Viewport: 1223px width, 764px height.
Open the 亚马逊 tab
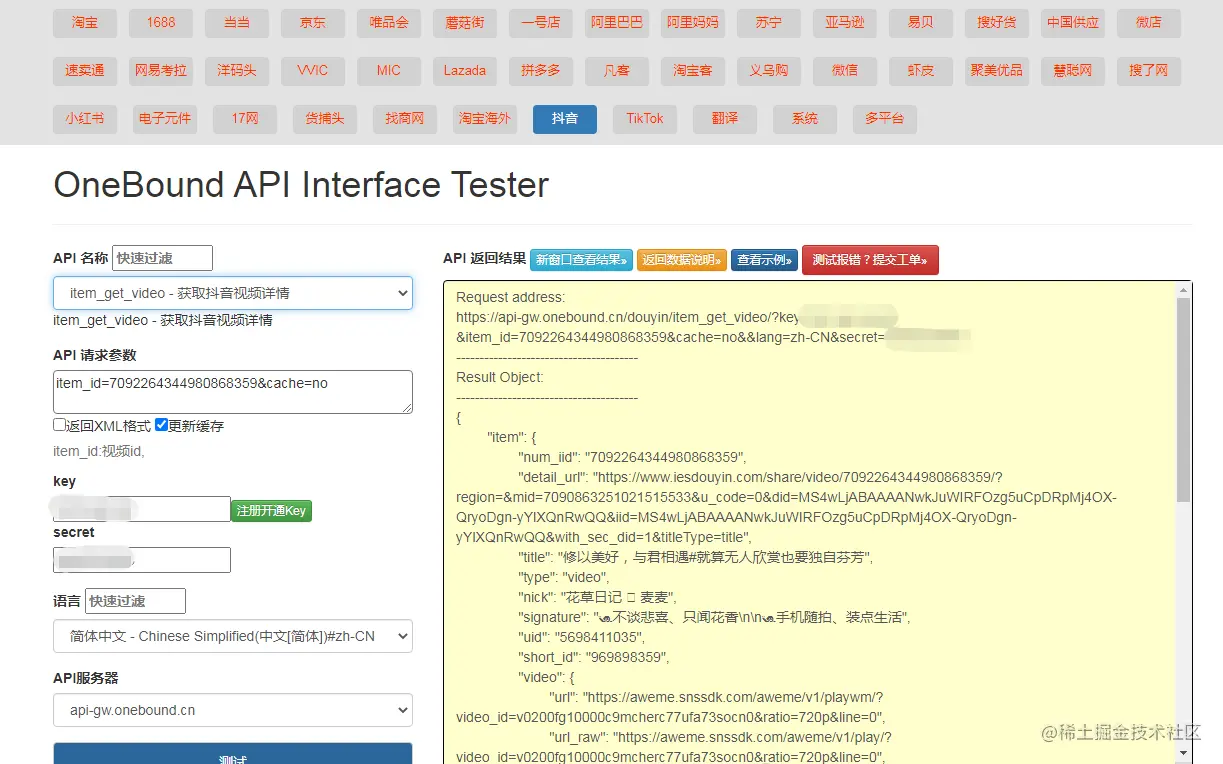[x=845, y=23]
